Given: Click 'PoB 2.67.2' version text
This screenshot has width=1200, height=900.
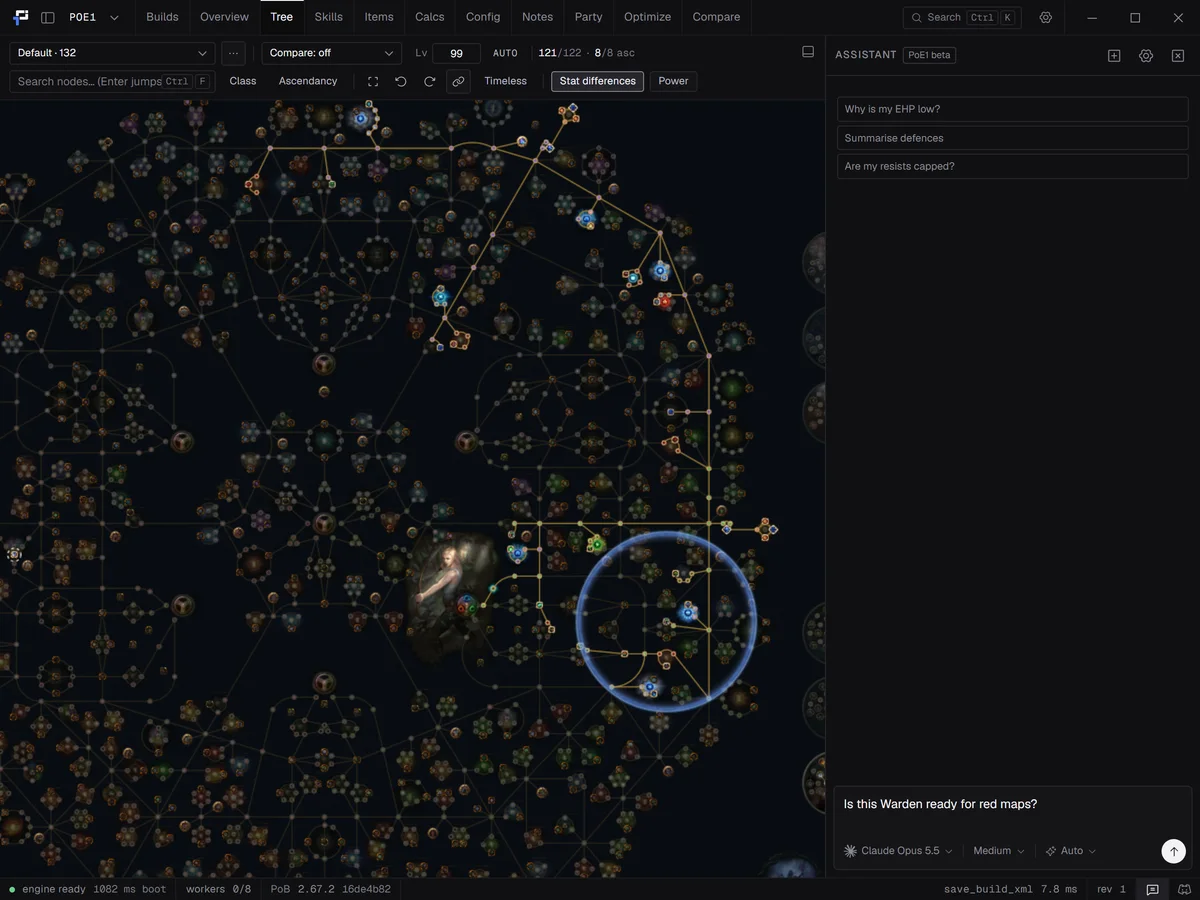Looking at the screenshot, I should tap(304, 889).
